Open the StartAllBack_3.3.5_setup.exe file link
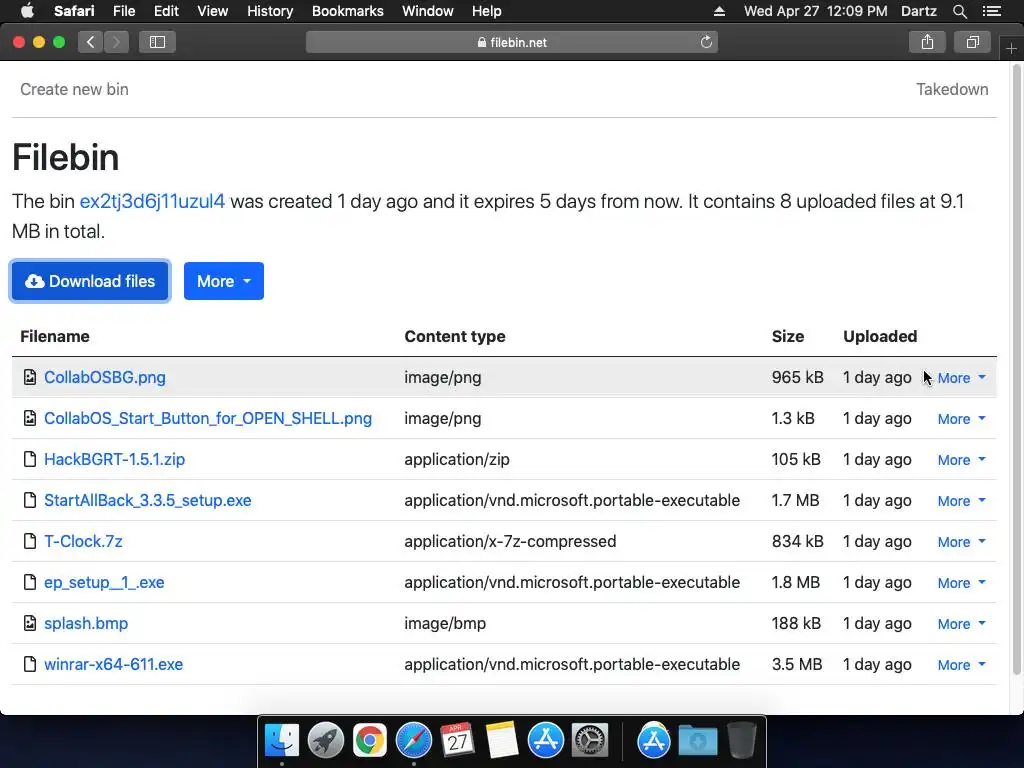This screenshot has width=1024, height=768. point(148,500)
